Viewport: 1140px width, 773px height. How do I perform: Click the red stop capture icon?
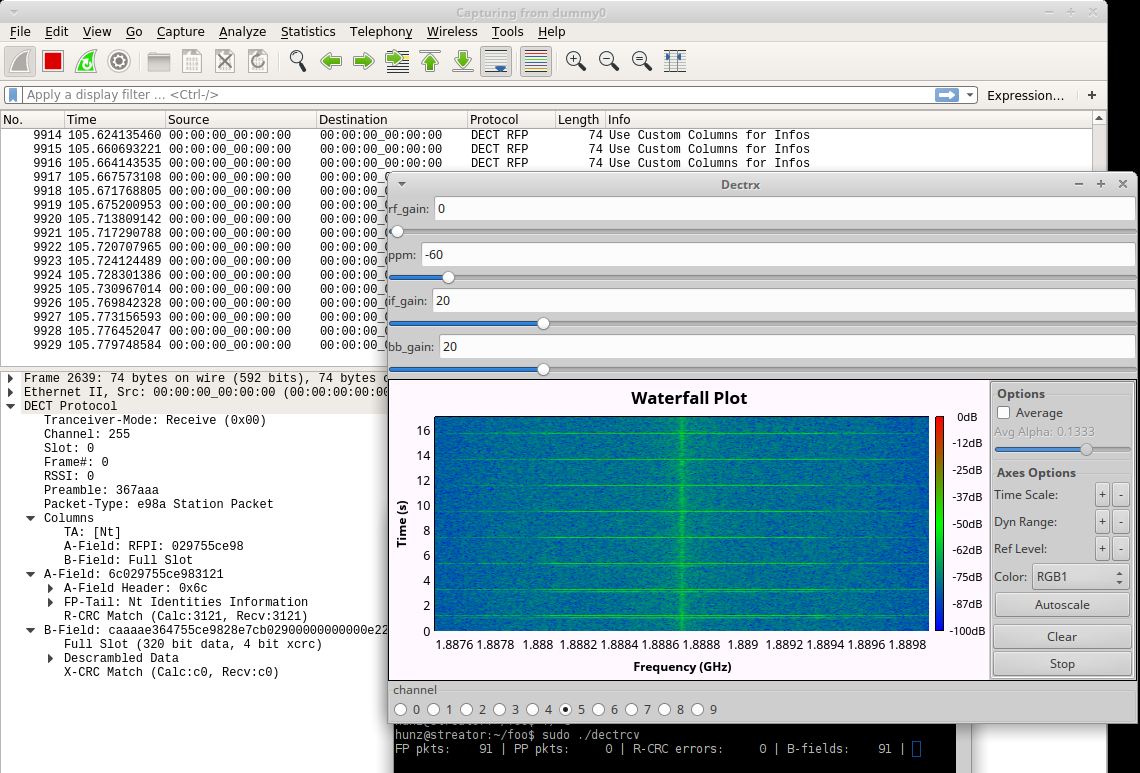tap(53, 62)
